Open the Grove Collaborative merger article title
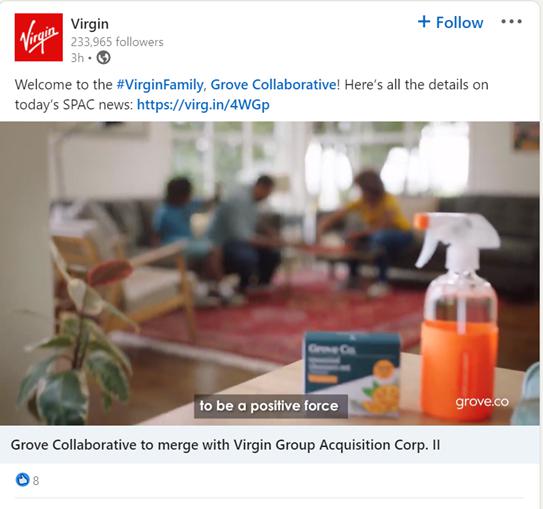Viewport: 543px width, 509px height. 225,445
